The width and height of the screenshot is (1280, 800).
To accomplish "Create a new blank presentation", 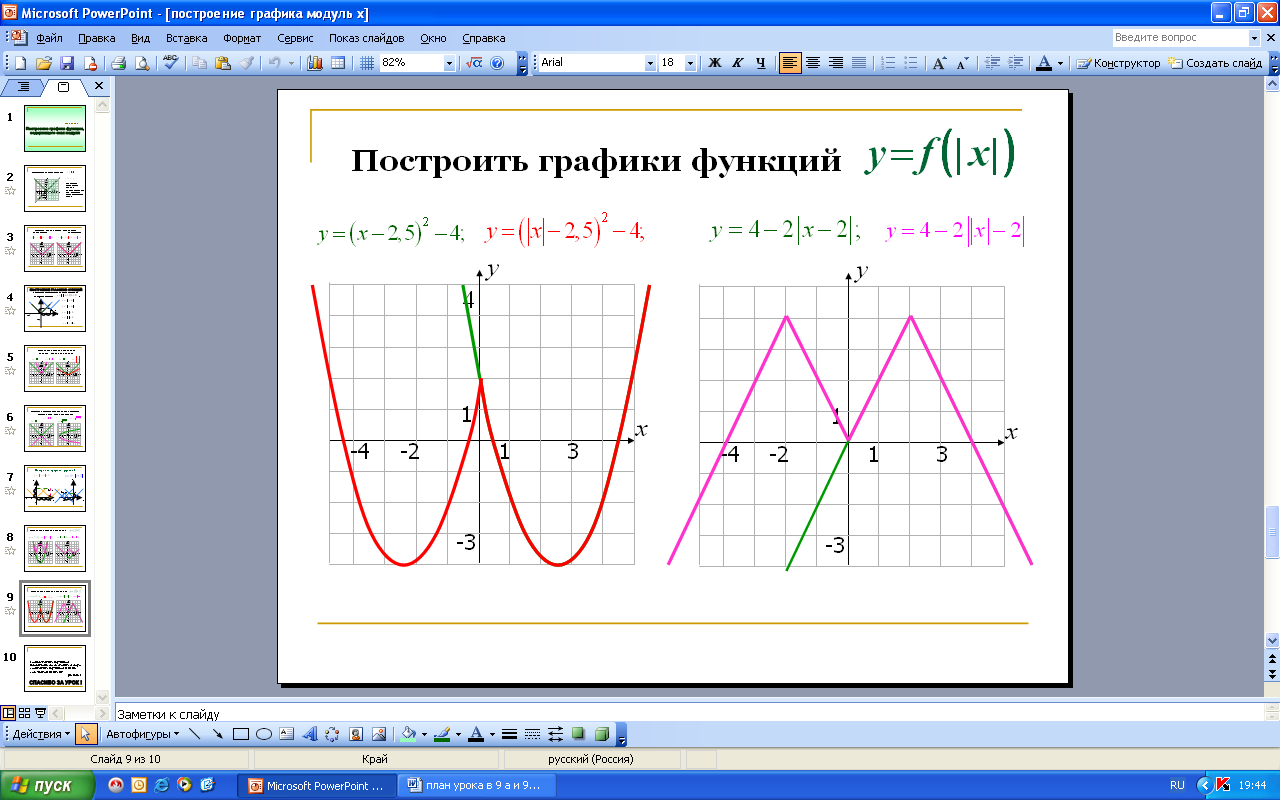I will [20, 63].
